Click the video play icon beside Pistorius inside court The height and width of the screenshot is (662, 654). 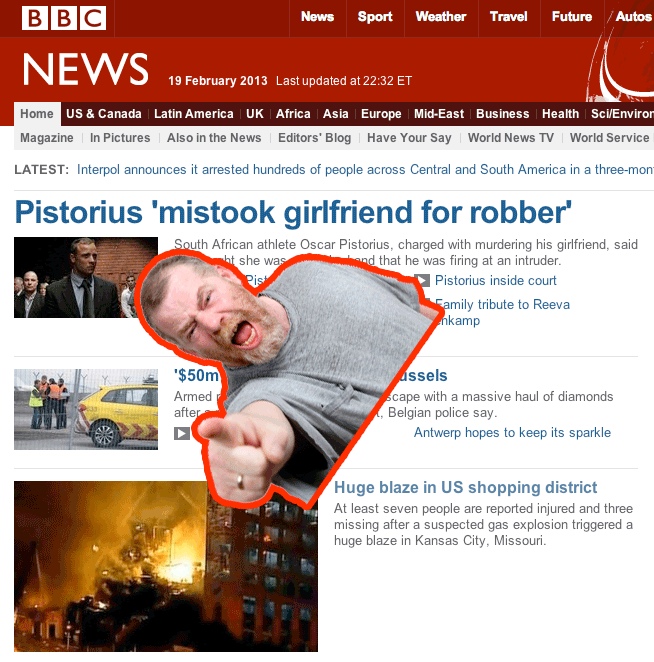423,280
